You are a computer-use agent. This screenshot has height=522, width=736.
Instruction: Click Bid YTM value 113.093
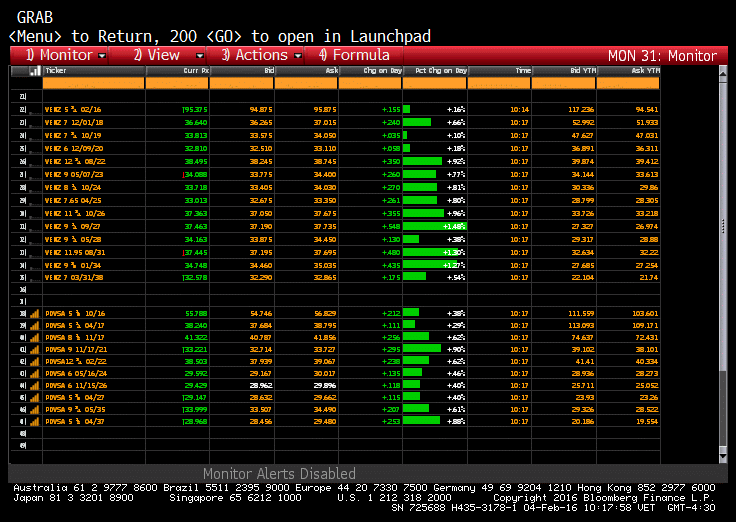point(581,325)
